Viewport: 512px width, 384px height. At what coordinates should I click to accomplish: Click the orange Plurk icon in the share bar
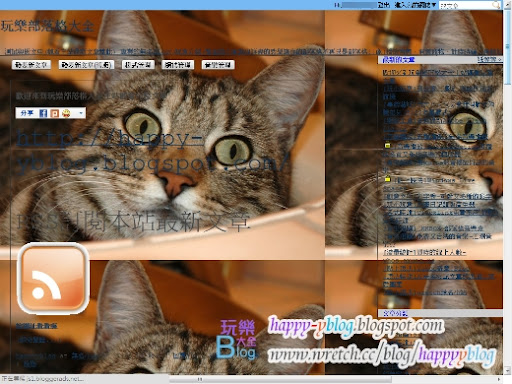click(54, 113)
